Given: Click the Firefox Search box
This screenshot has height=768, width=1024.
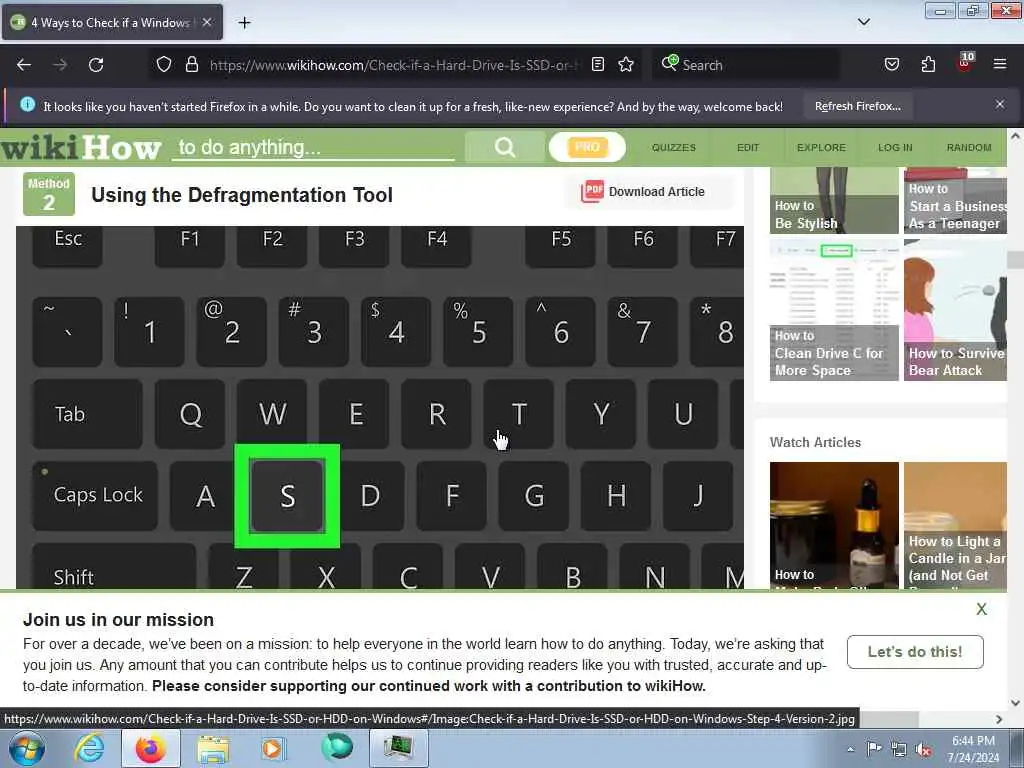Looking at the screenshot, I should pyautogui.click(x=744, y=65).
